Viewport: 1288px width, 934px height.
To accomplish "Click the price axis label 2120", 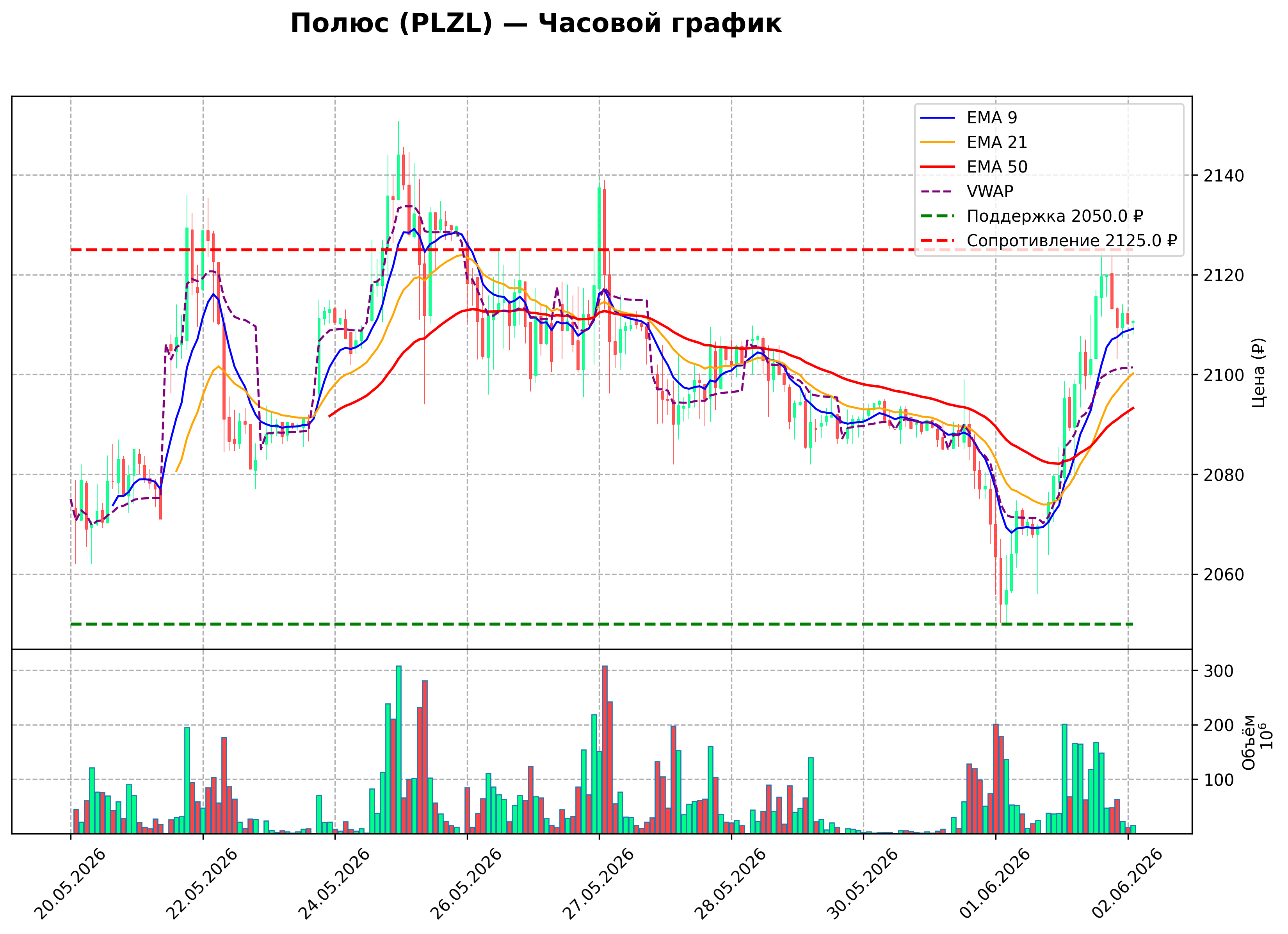I will pos(1223,276).
